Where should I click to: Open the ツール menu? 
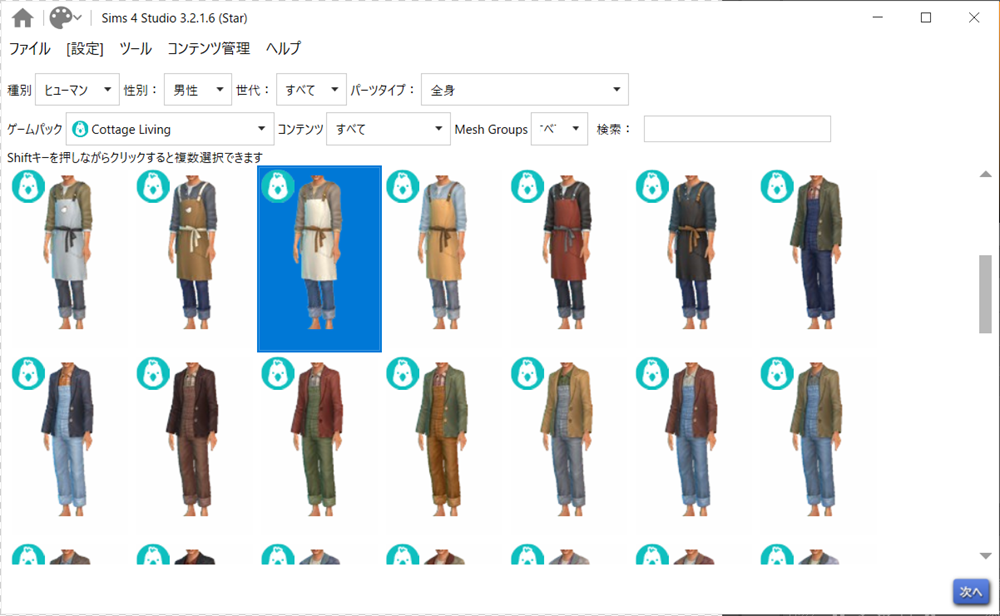coord(135,48)
